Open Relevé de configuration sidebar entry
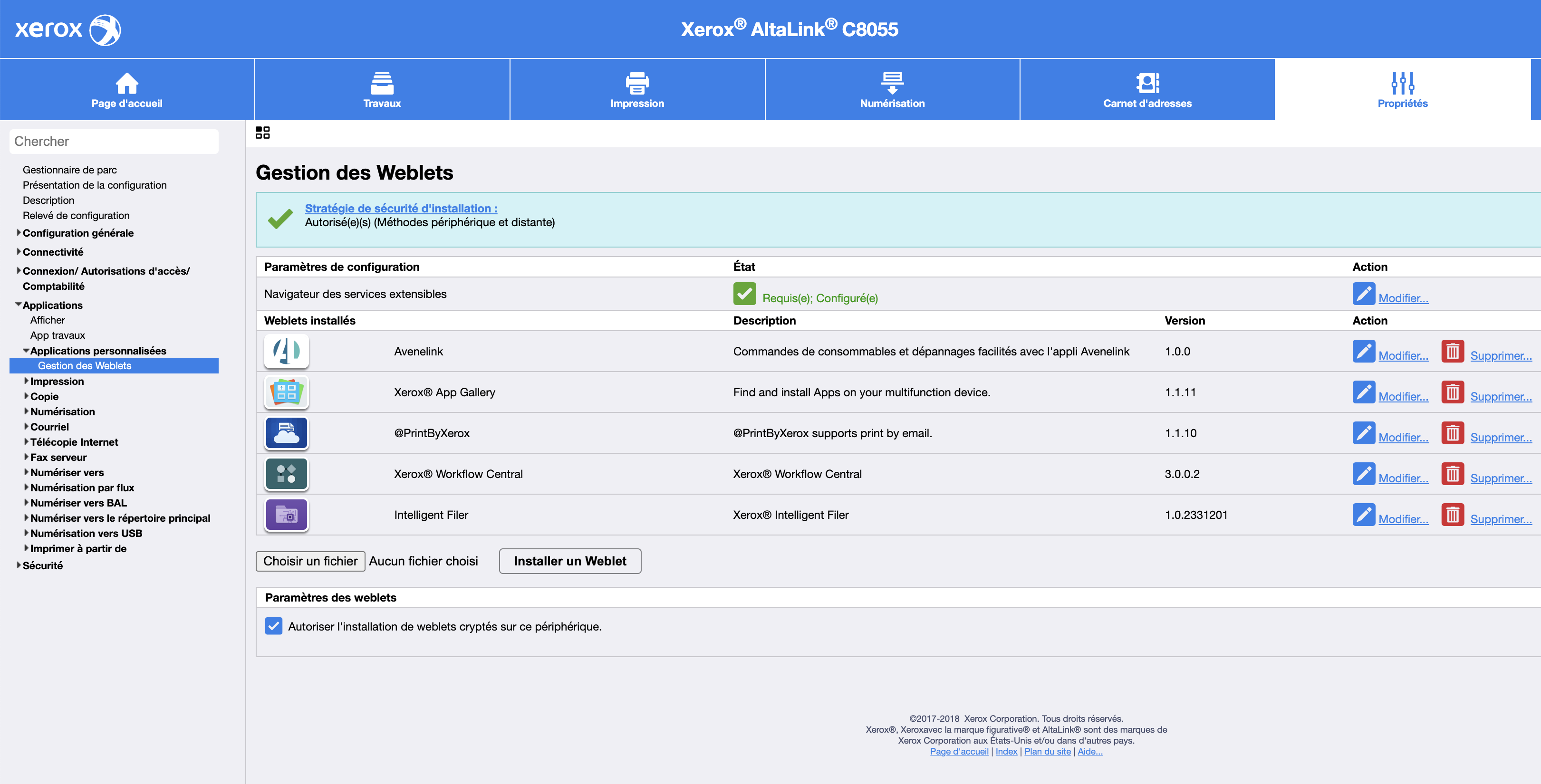The height and width of the screenshot is (784, 1541). [76, 215]
